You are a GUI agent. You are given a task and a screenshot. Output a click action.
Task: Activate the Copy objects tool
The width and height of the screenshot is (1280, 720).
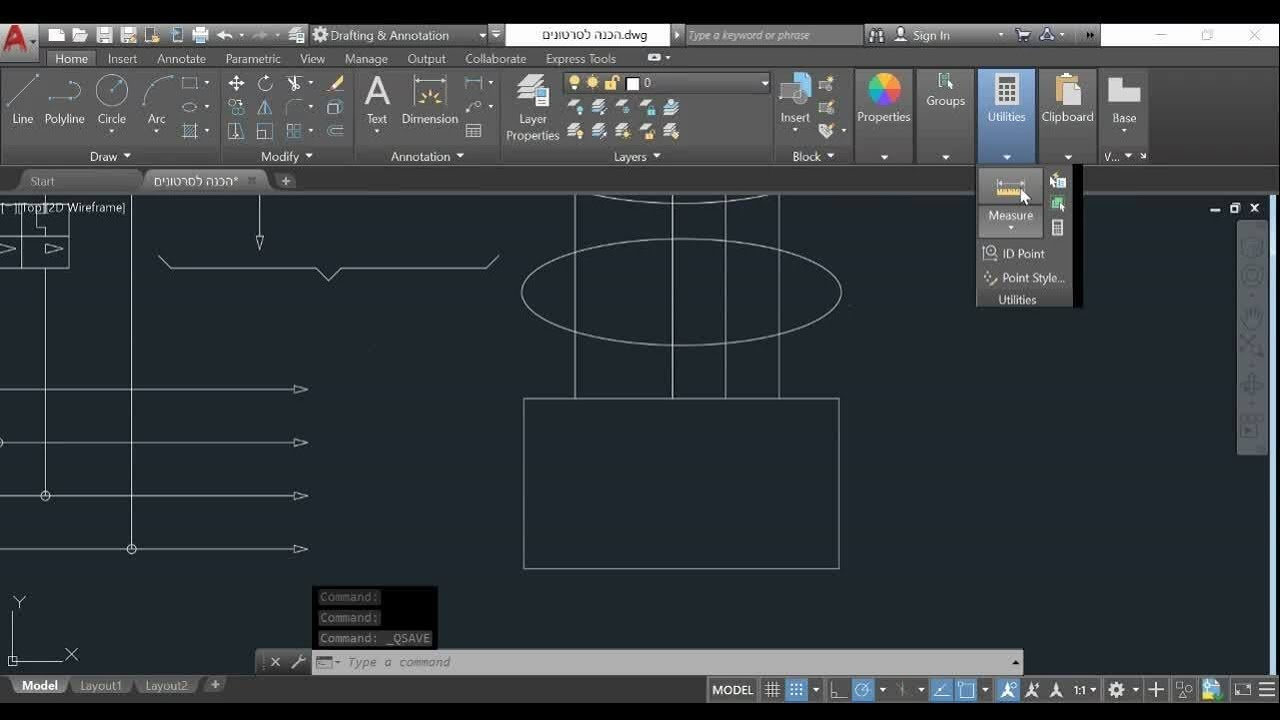(x=236, y=107)
